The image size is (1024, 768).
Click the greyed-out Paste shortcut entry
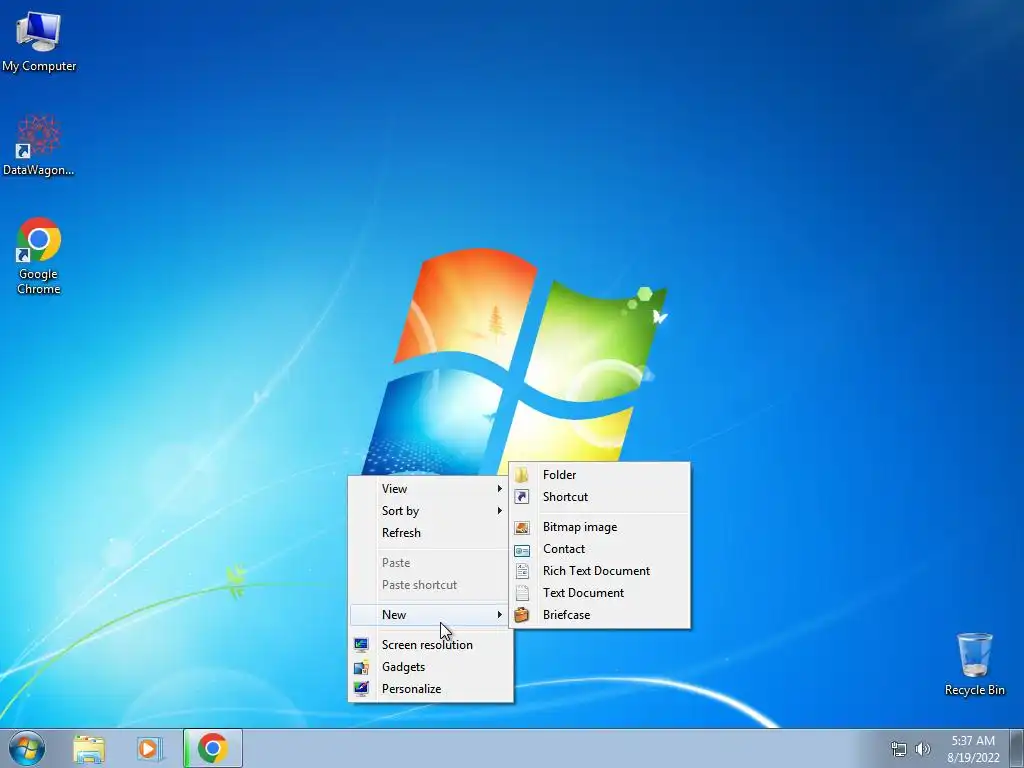[431, 585]
